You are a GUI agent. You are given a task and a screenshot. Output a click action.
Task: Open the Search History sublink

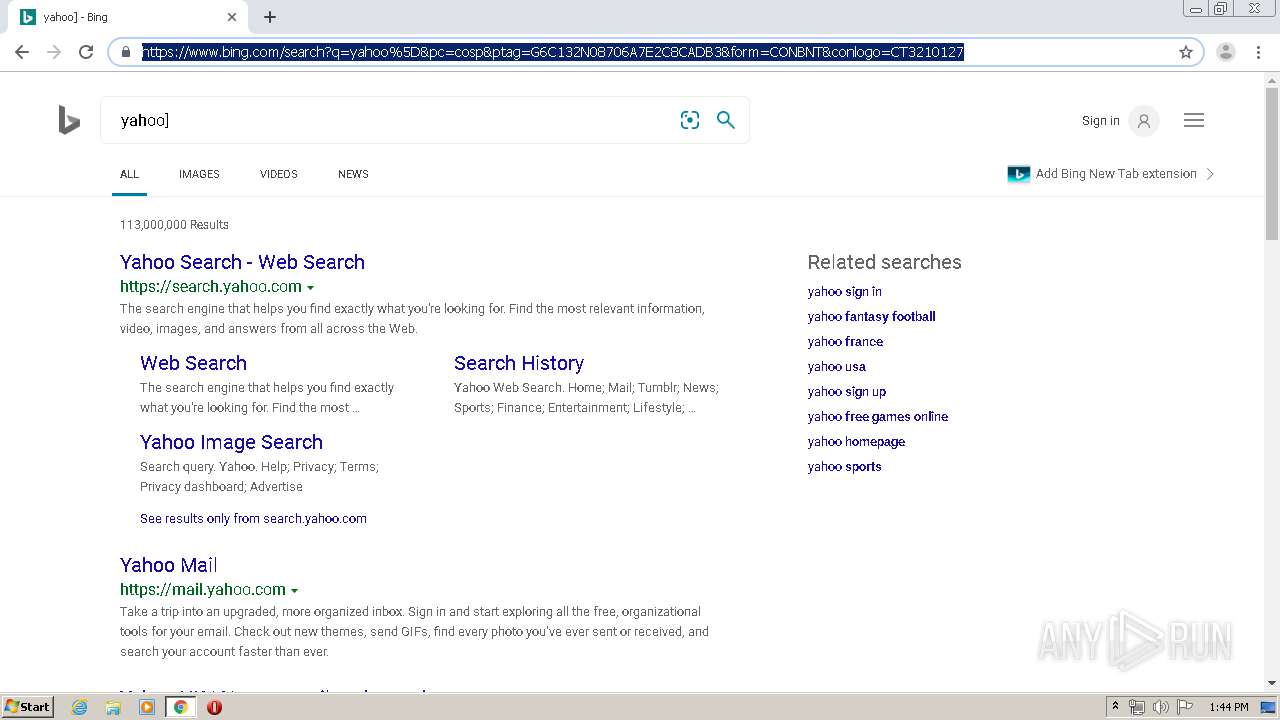click(519, 363)
